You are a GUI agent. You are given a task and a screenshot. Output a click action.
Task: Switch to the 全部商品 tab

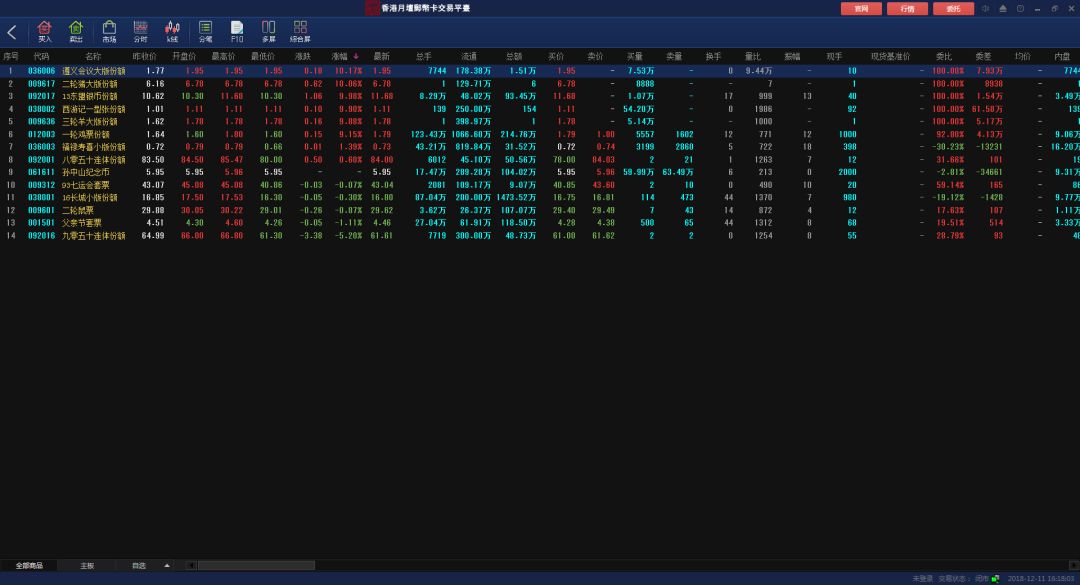[29, 566]
